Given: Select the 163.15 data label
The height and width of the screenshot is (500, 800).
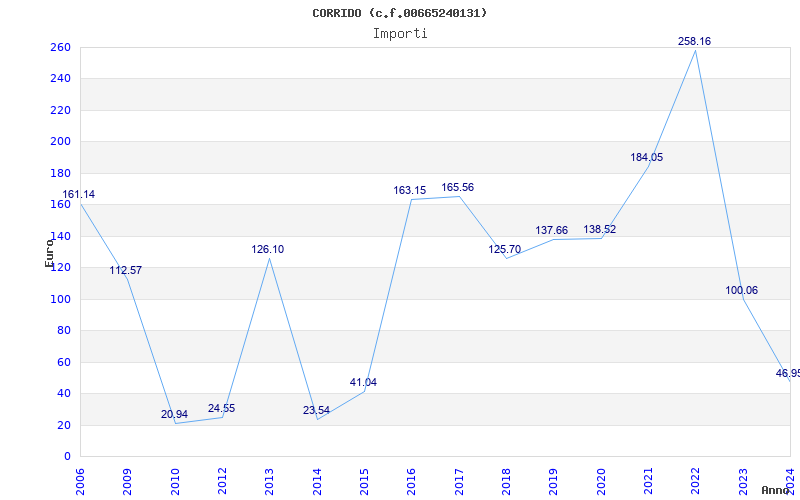Looking at the screenshot, I should [410, 190].
